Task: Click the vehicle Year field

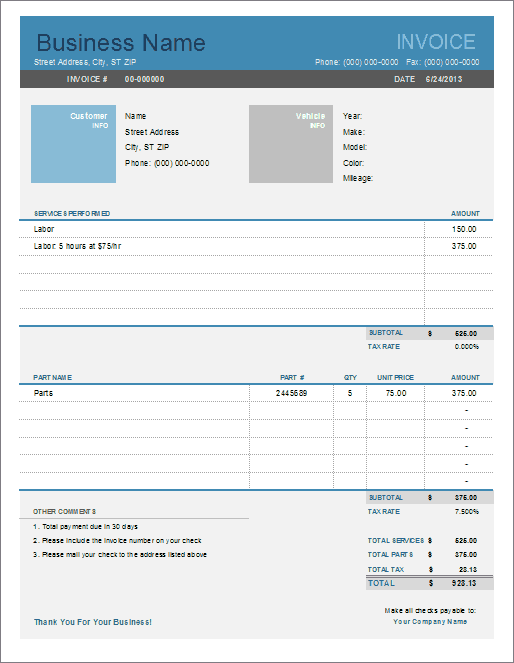Action: click(x=353, y=116)
